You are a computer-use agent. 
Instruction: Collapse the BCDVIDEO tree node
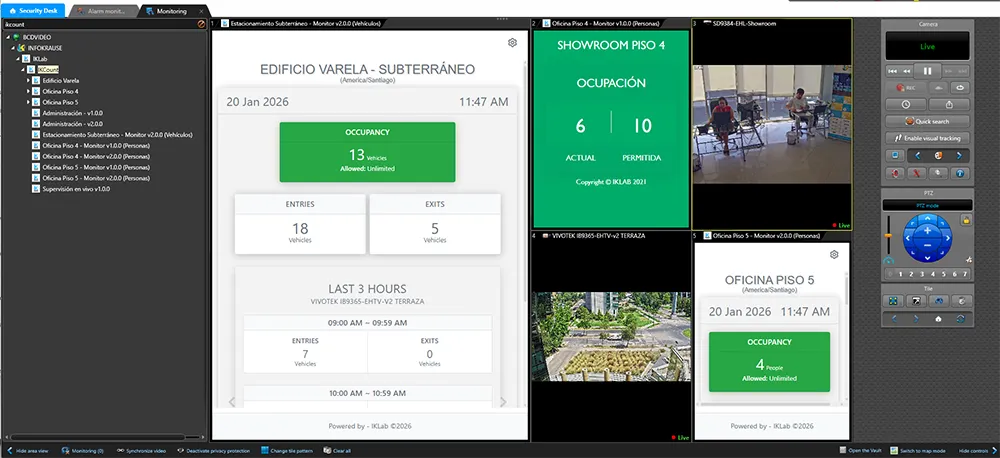coord(8,36)
